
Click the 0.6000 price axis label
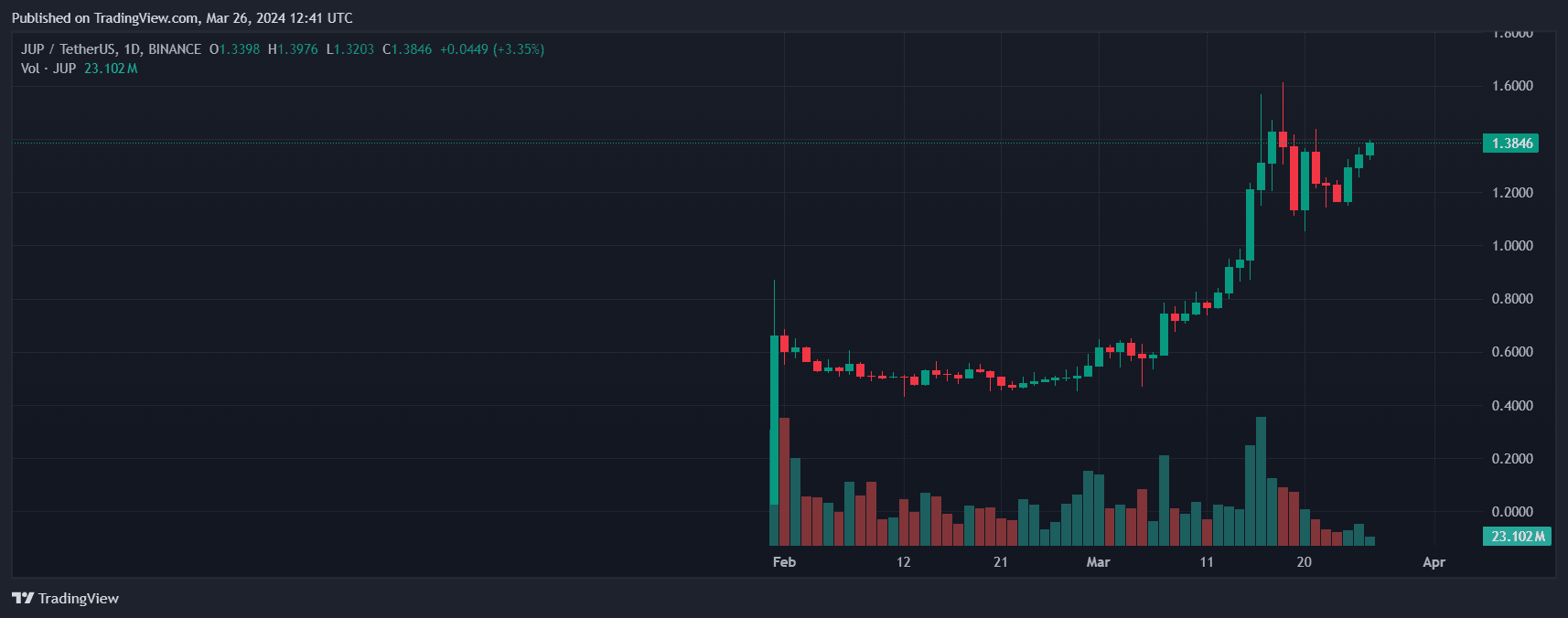click(1512, 352)
